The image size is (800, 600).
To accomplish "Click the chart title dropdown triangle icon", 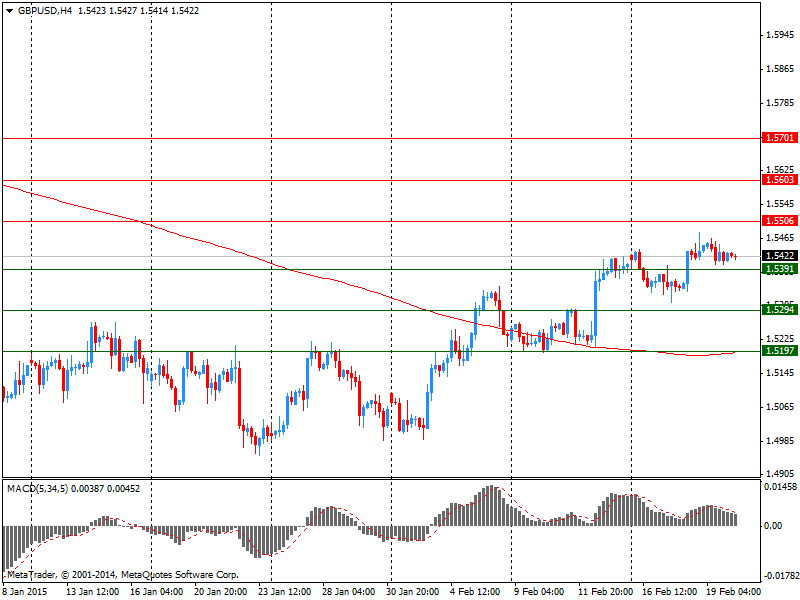I will point(9,11).
